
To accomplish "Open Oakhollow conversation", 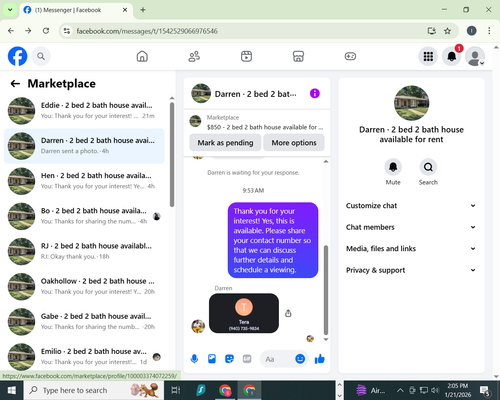I will tap(84, 286).
